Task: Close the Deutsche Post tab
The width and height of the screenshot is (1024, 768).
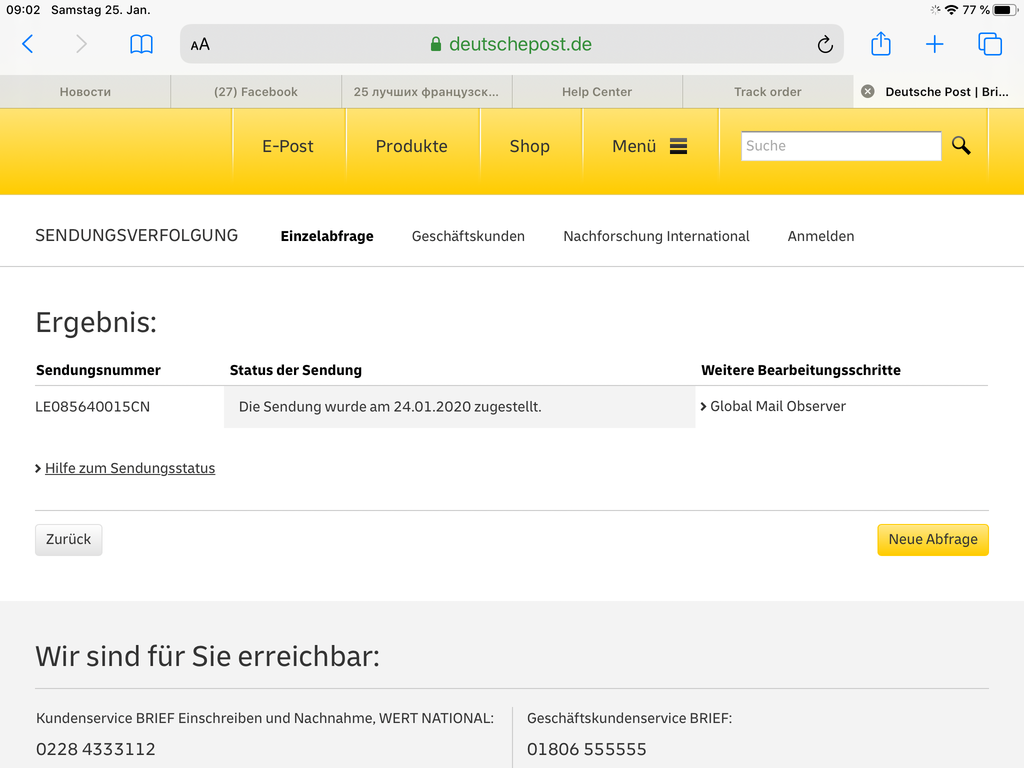Action: point(867,92)
